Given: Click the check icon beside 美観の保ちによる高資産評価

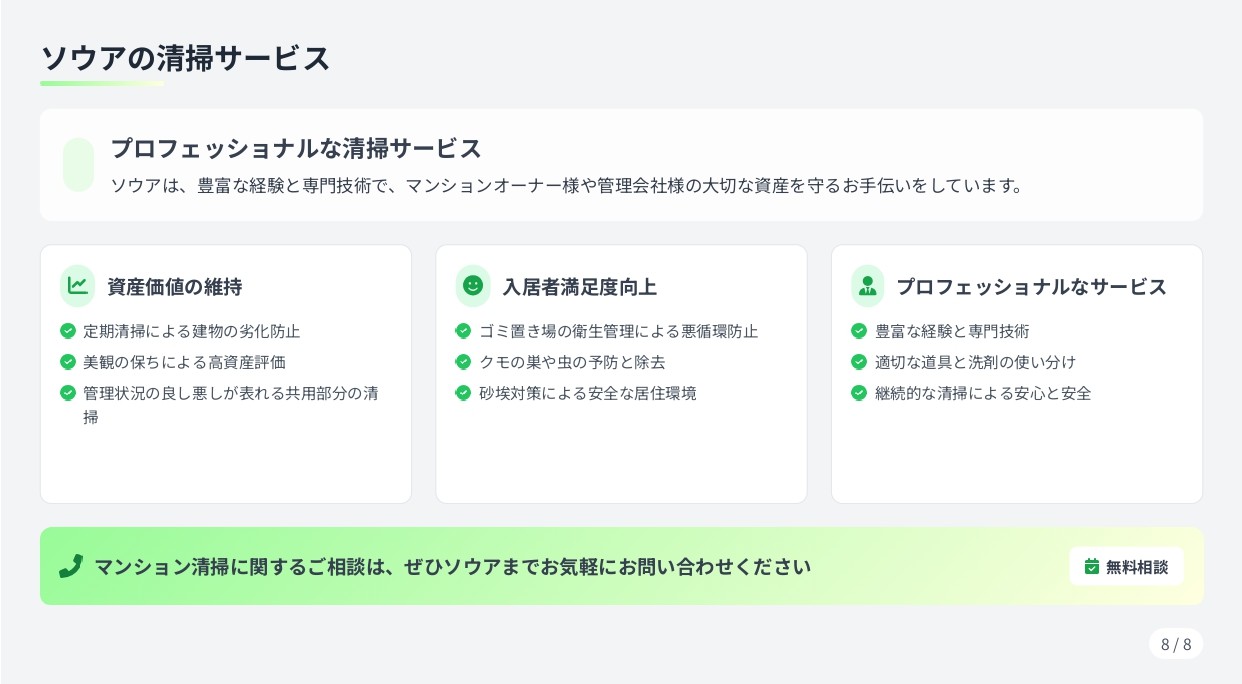Looking at the screenshot, I should (68, 362).
